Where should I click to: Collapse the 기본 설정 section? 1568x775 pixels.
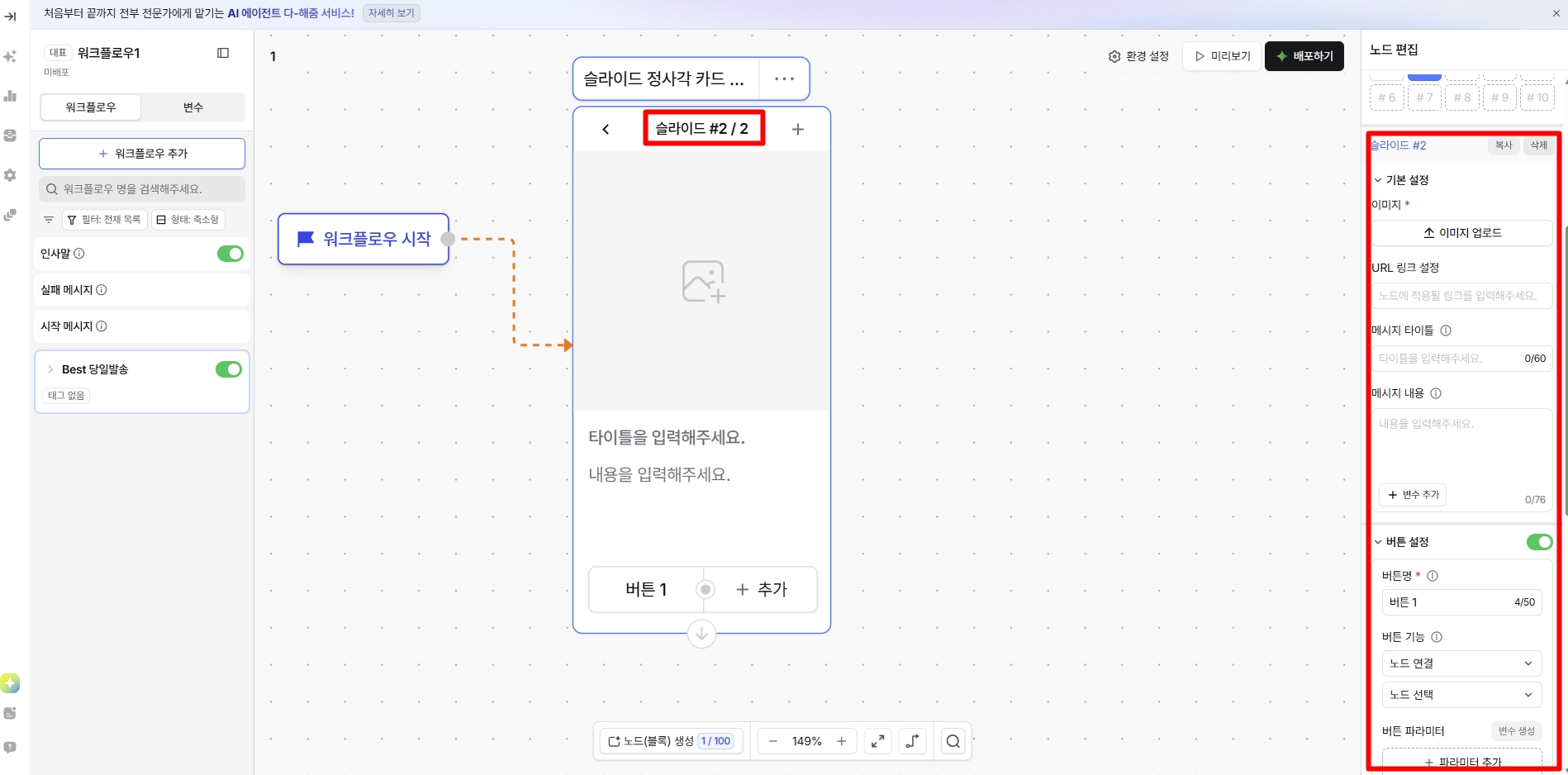pos(1378,180)
